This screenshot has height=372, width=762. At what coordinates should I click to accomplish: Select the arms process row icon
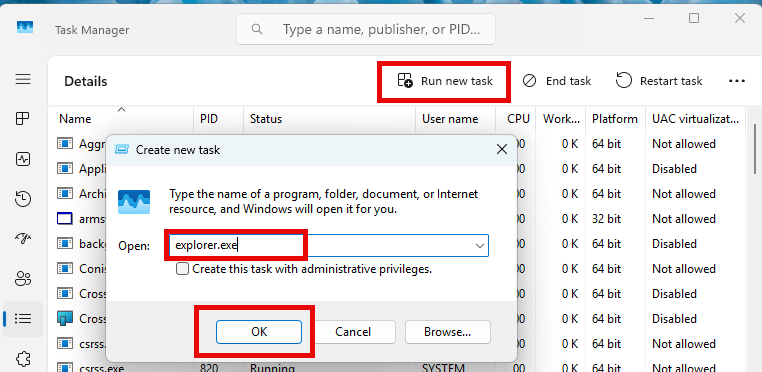click(65, 219)
